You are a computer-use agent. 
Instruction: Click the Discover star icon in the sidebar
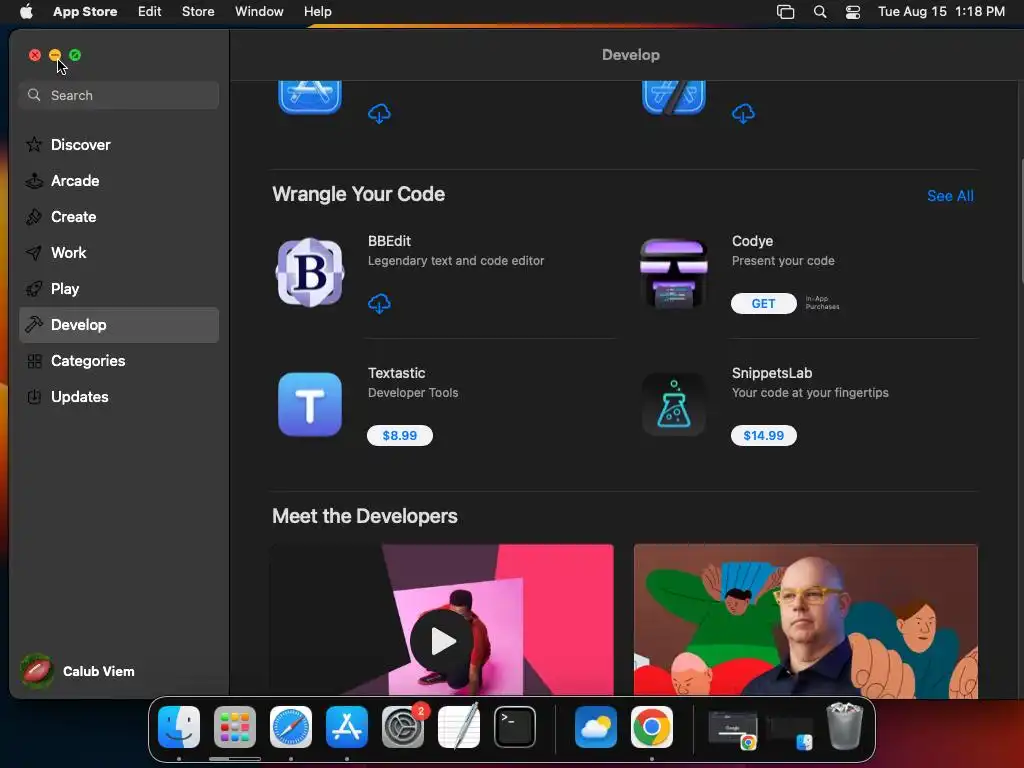[34, 144]
